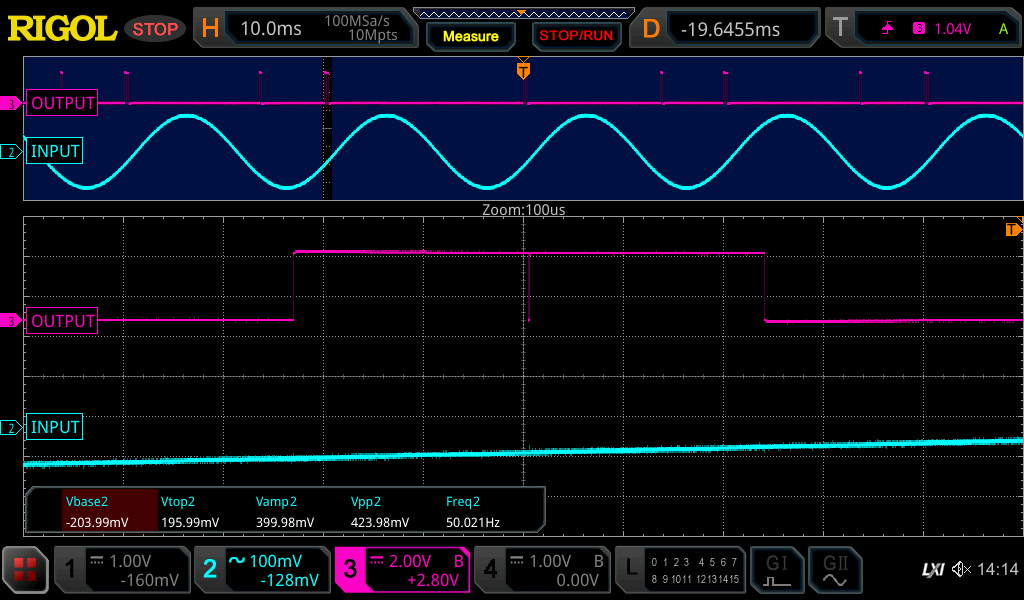Click the GI generator tab
The image size is (1024, 600).
[777, 570]
